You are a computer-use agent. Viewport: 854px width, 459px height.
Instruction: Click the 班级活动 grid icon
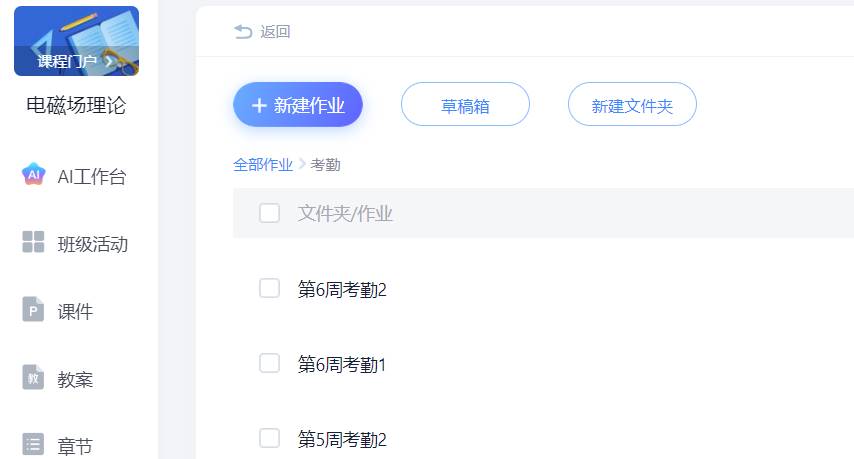tap(33, 242)
